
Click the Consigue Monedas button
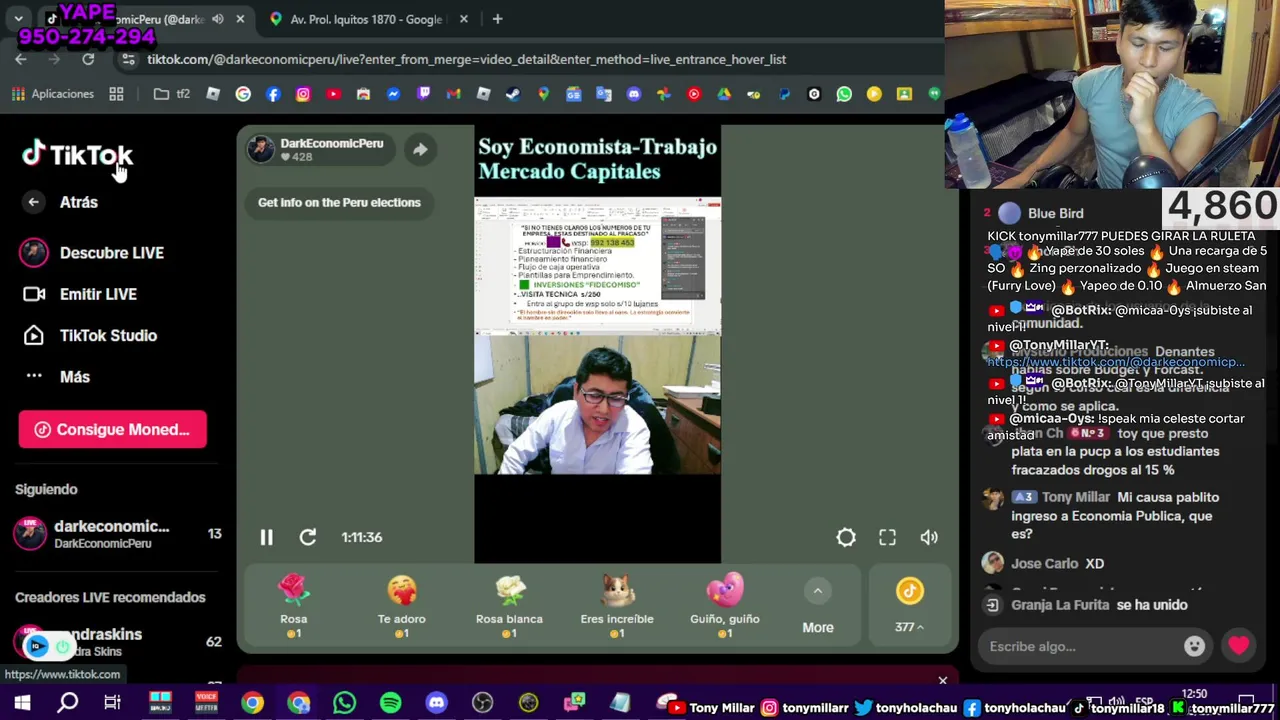(x=112, y=429)
